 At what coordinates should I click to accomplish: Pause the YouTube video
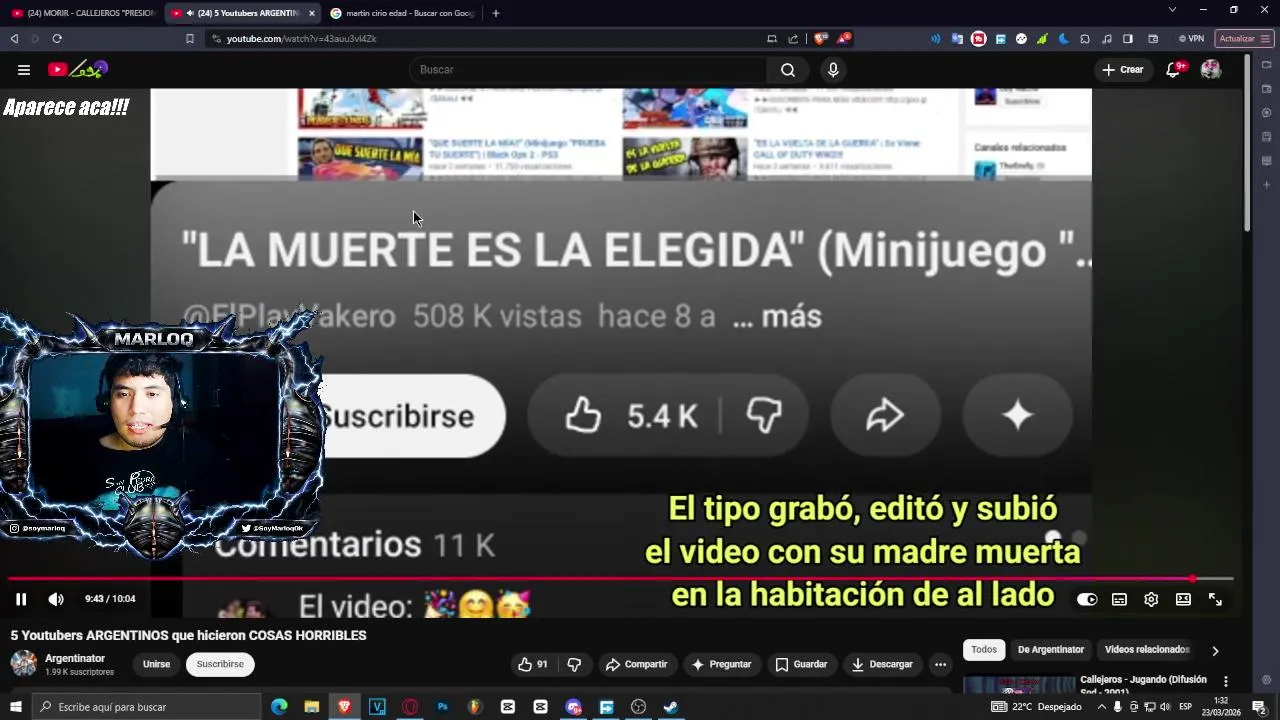click(21, 599)
